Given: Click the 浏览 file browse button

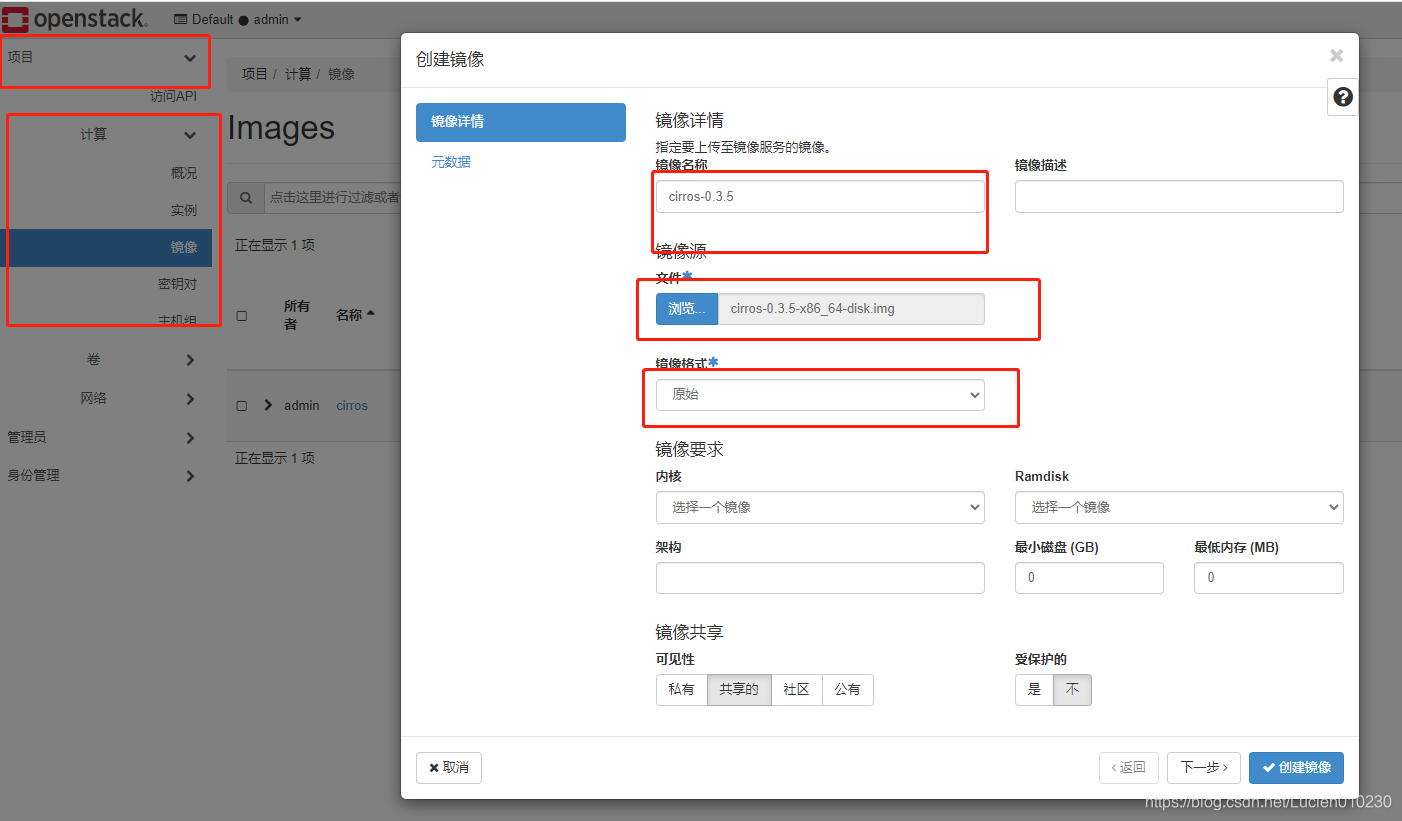Looking at the screenshot, I should (687, 309).
